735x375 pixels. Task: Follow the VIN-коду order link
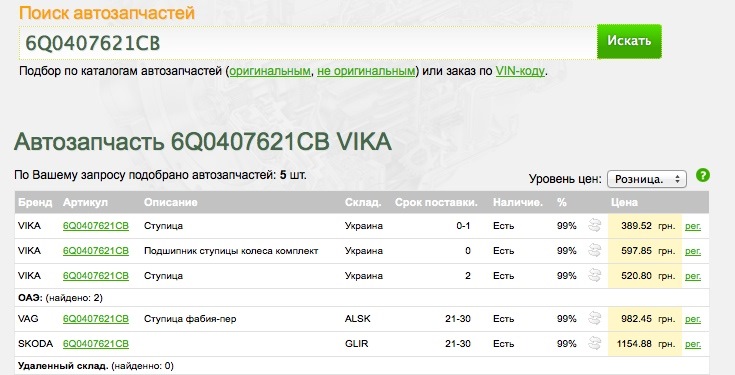[520, 71]
